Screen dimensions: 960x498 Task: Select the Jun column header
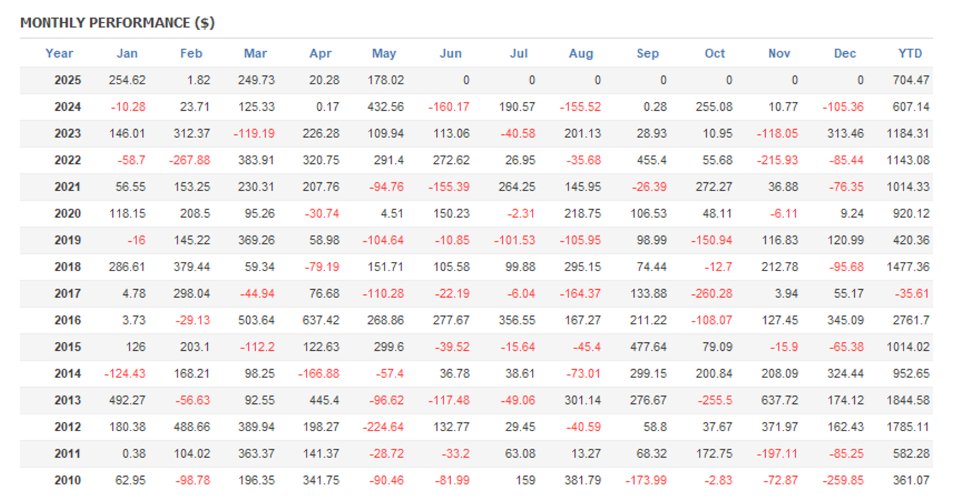[x=451, y=54]
